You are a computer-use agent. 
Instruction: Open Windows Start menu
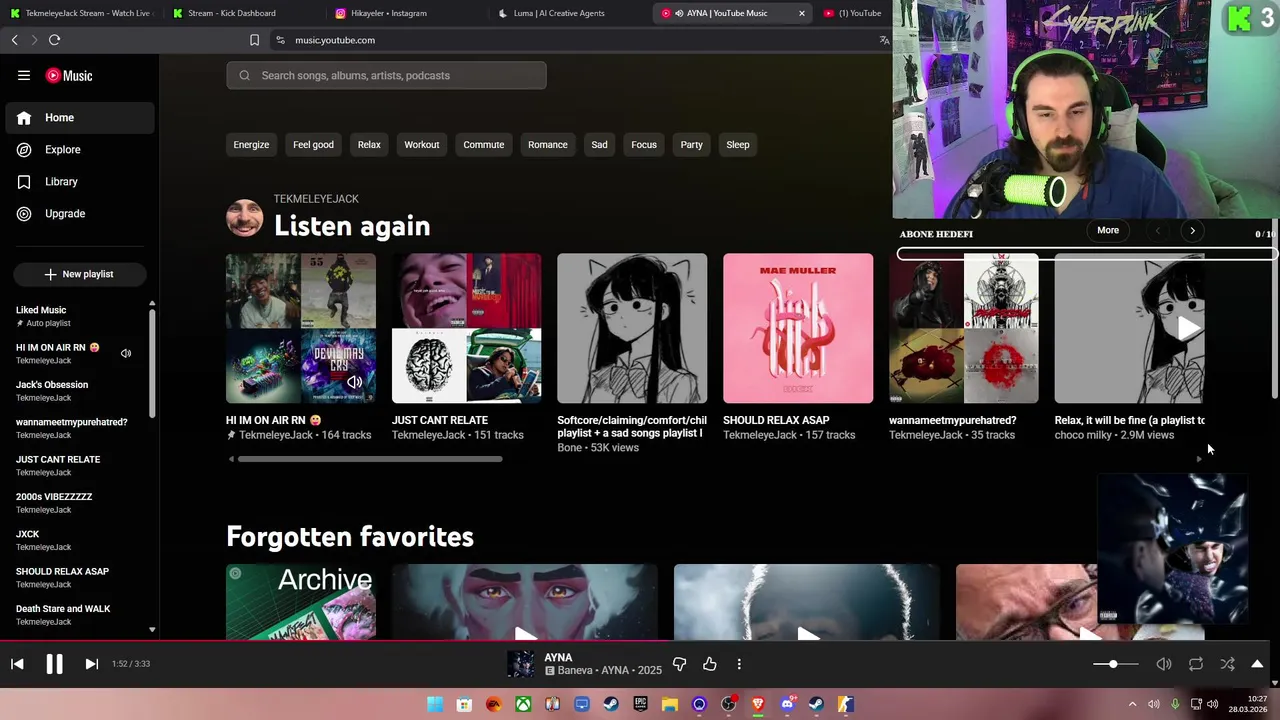(435, 705)
